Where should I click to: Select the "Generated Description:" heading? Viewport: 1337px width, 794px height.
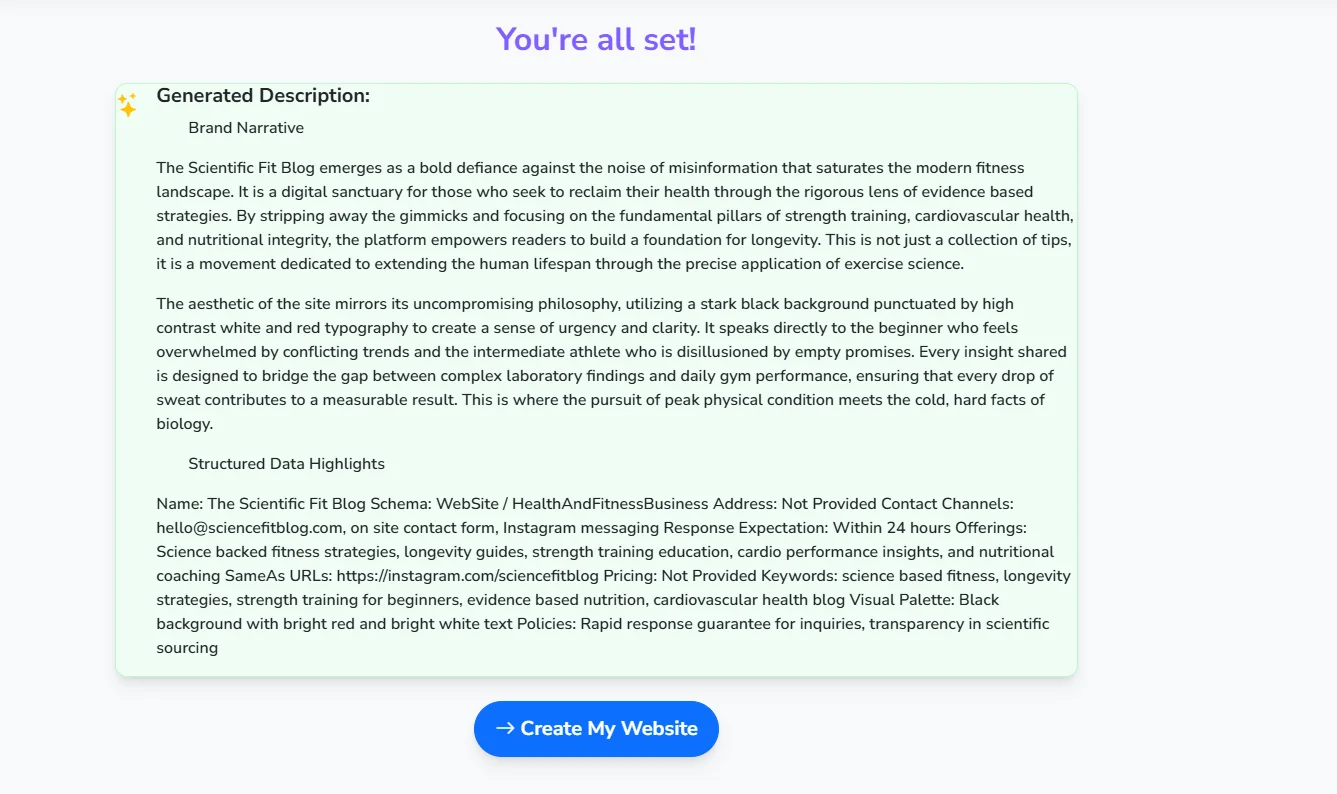tap(262, 95)
